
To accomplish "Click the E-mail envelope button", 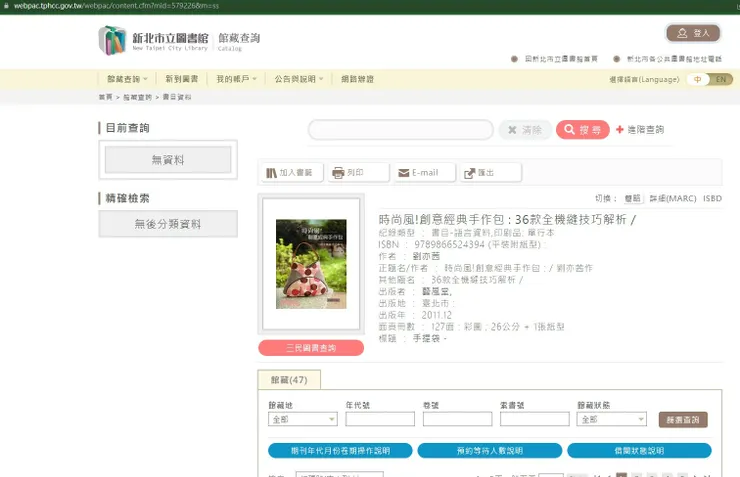I will click(x=424, y=173).
